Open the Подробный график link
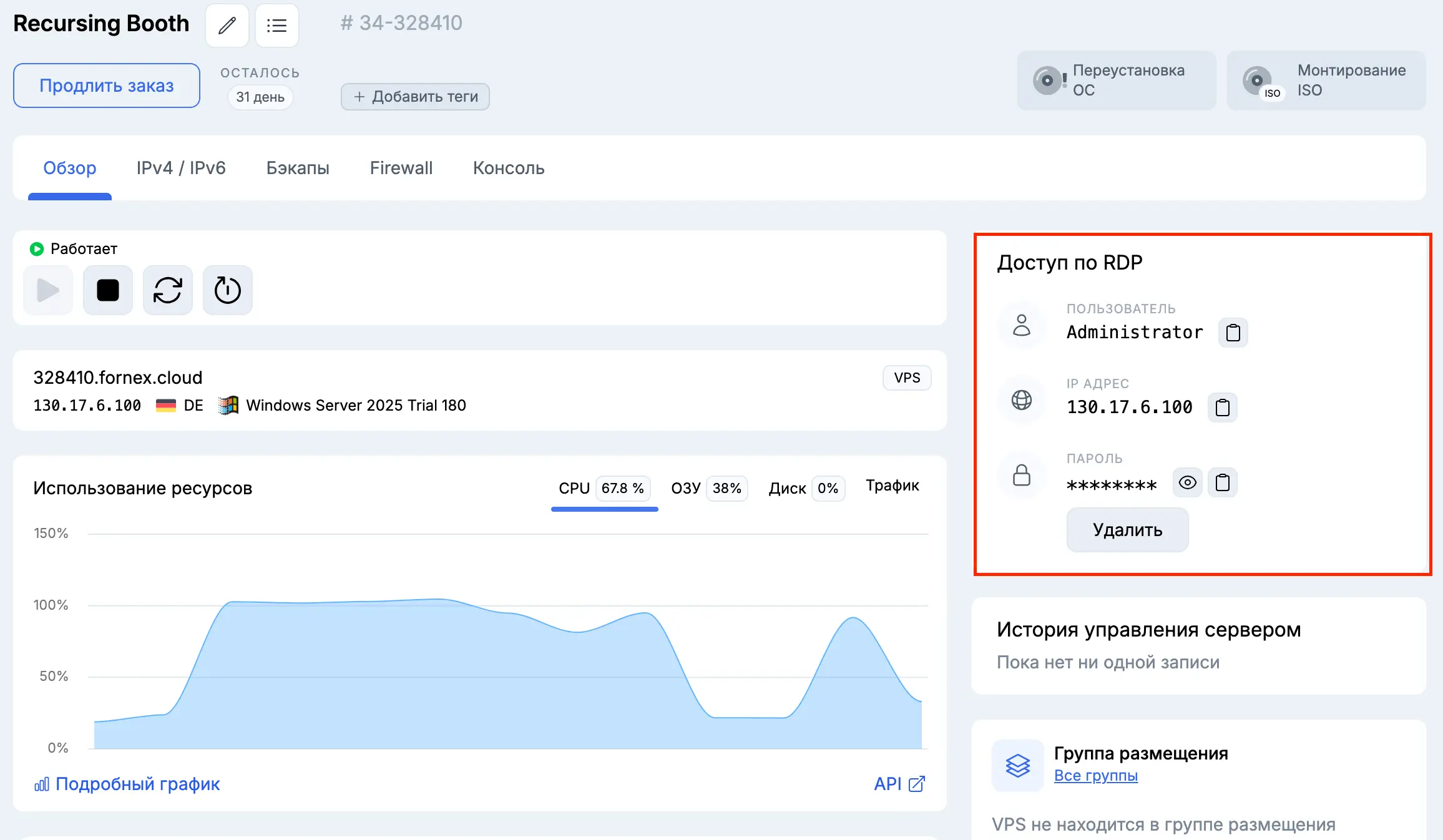This screenshot has width=1443, height=840. [127, 784]
